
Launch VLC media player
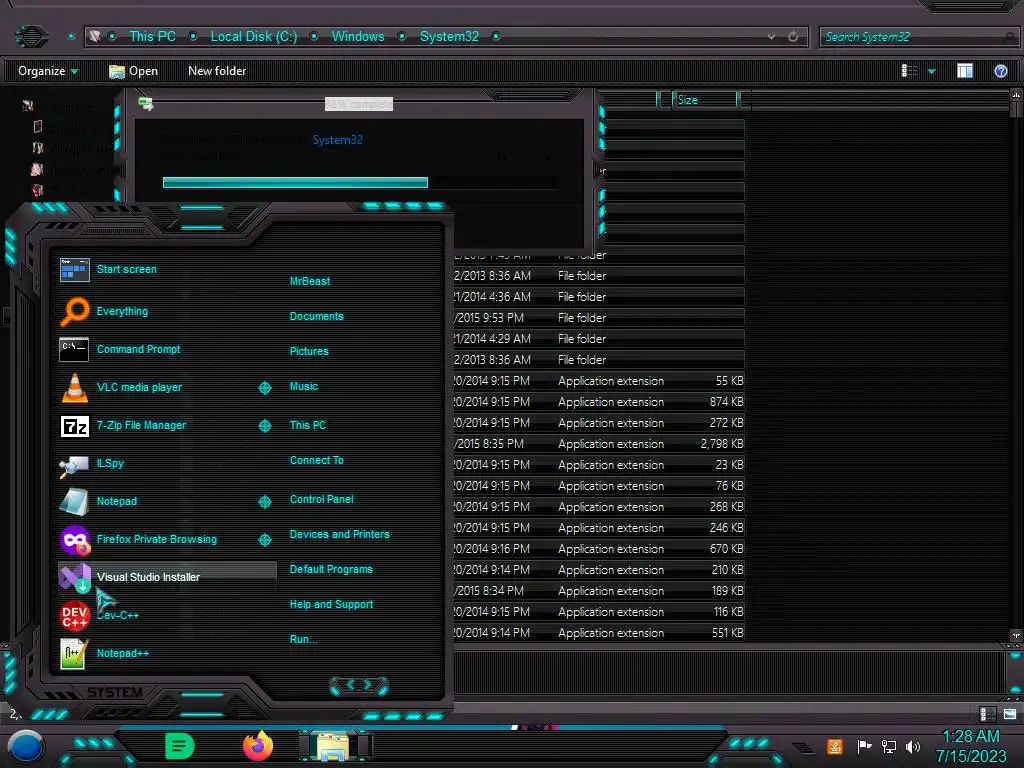[74, 387]
